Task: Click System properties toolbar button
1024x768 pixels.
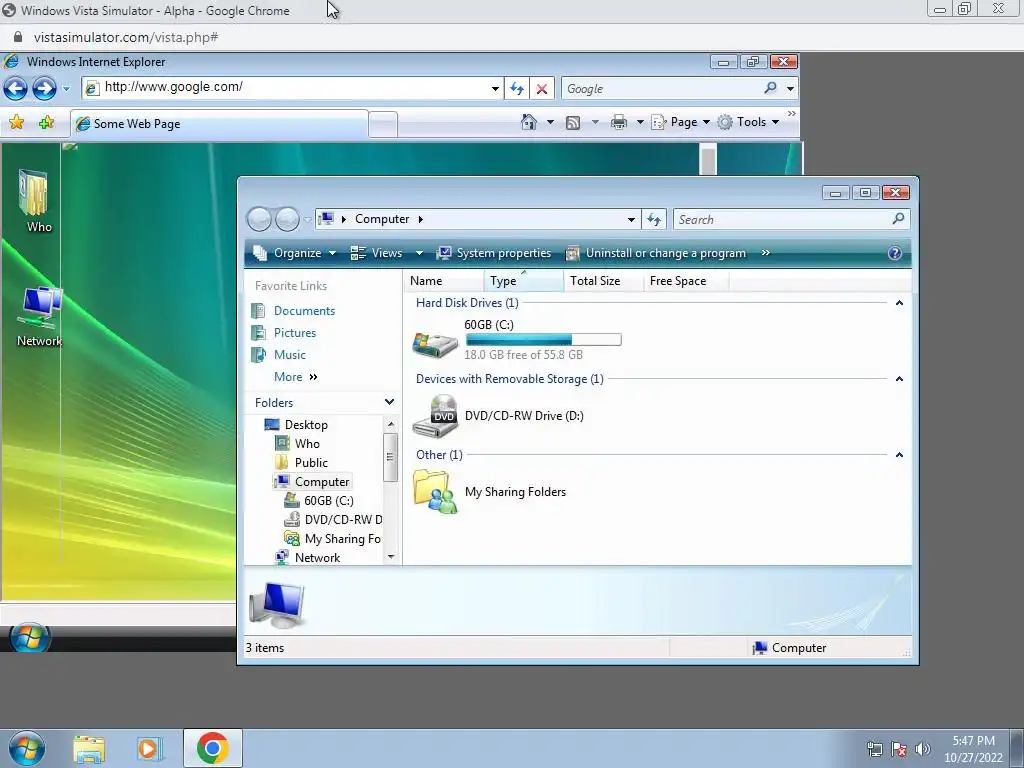Action: point(494,253)
